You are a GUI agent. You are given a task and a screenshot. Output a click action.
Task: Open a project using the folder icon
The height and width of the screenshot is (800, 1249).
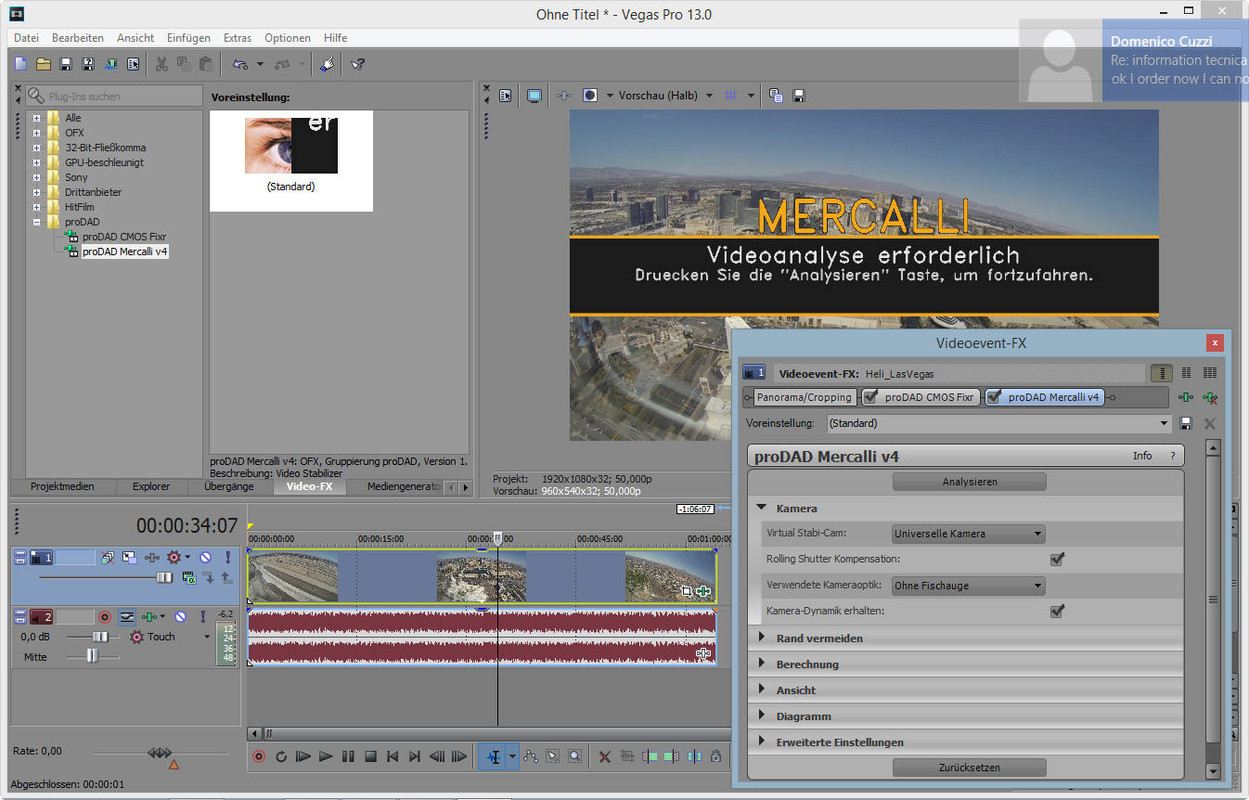pos(43,64)
